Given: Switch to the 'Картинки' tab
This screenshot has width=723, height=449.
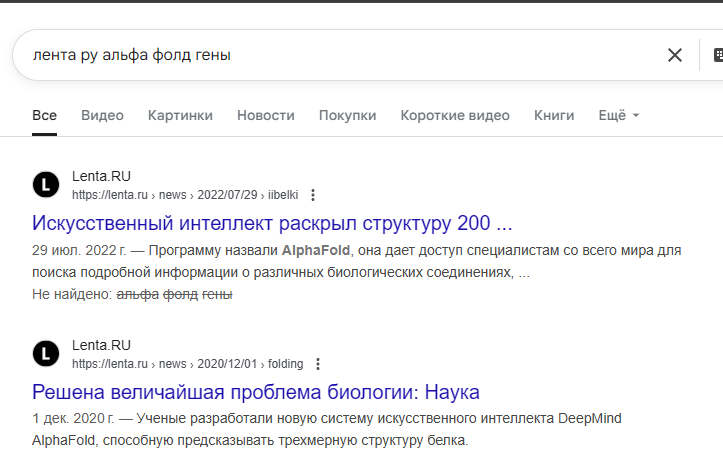Looking at the screenshot, I should [x=180, y=115].
